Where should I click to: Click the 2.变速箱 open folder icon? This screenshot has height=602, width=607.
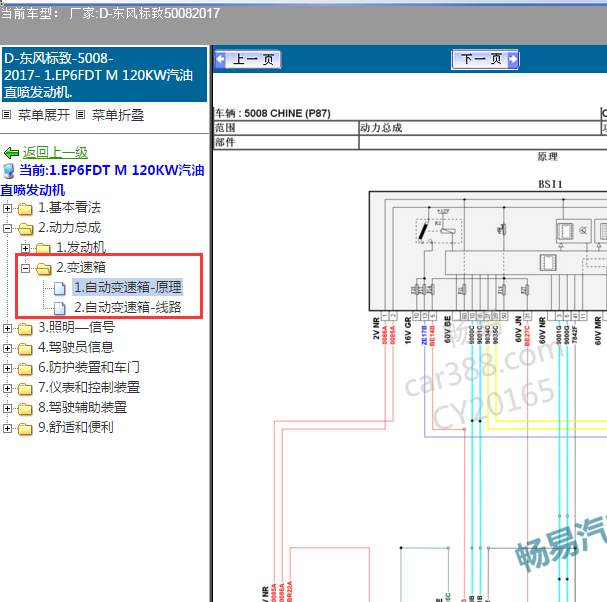click(43, 268)
